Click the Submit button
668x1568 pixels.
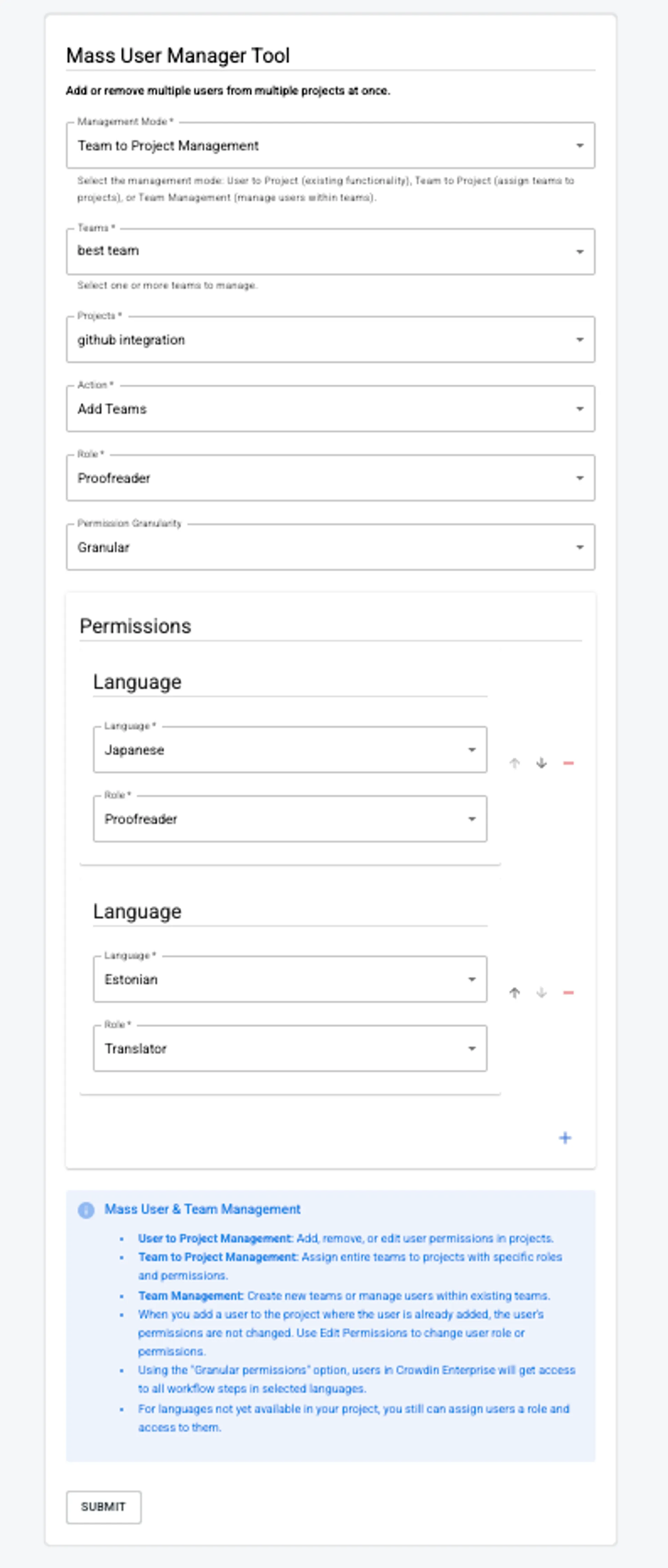click(x=103, y=1506)
